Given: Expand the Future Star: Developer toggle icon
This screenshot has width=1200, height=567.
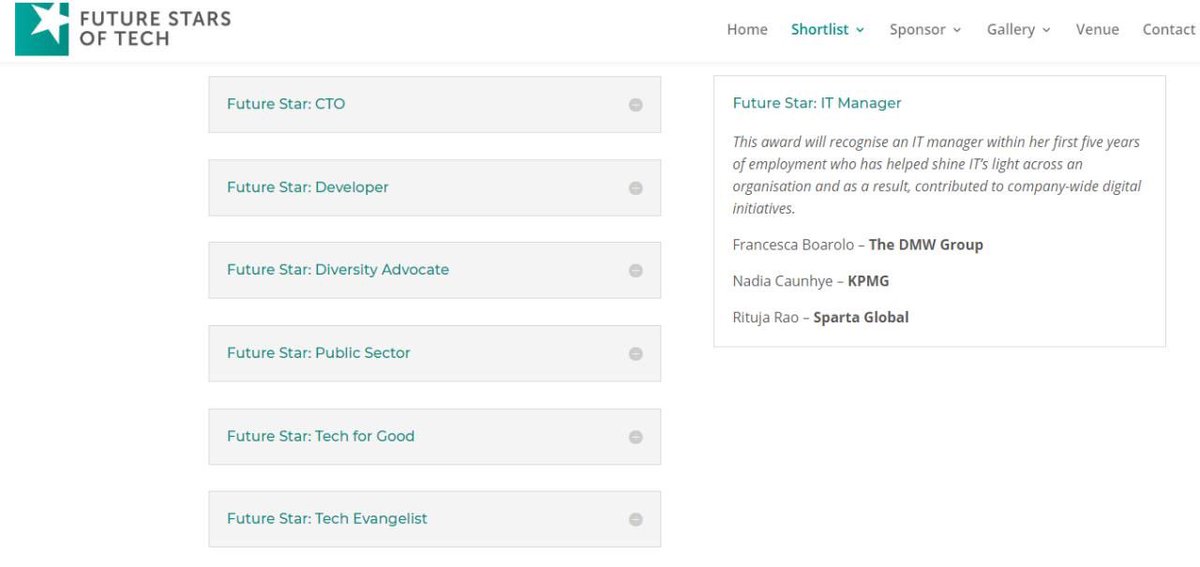Looking at the screenshot, I should click(635, 188).
